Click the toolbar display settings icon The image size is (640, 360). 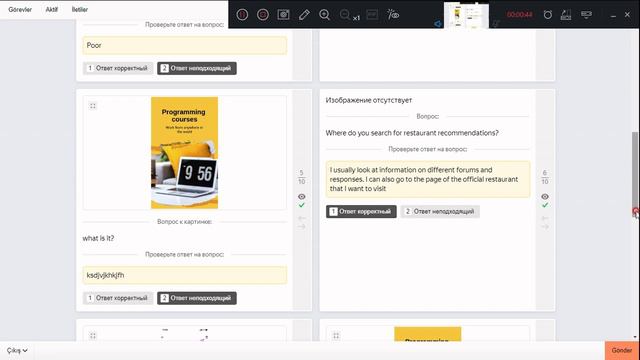(586, 15)
